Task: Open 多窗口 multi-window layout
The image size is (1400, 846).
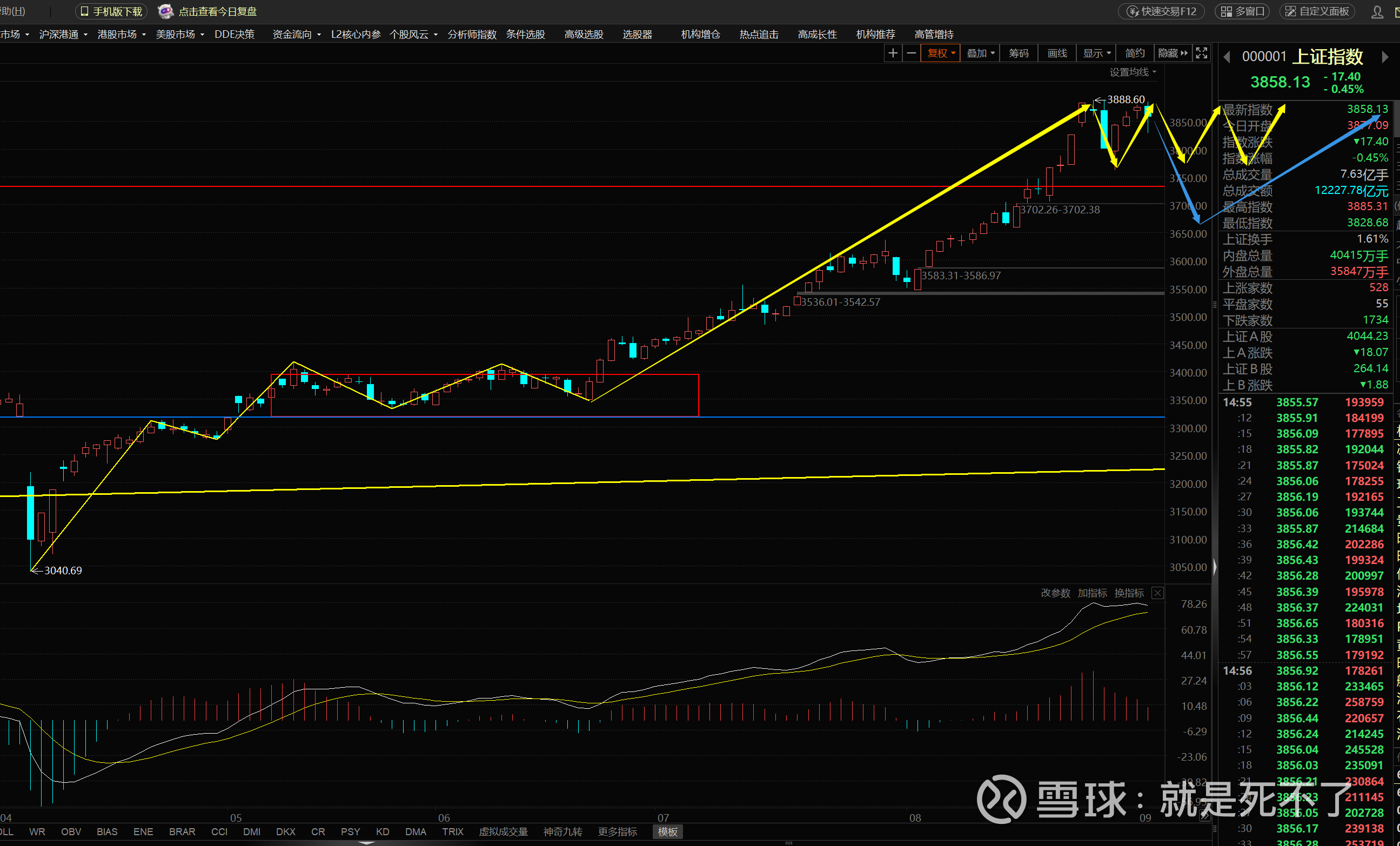Action: [x=1242, y=12]
